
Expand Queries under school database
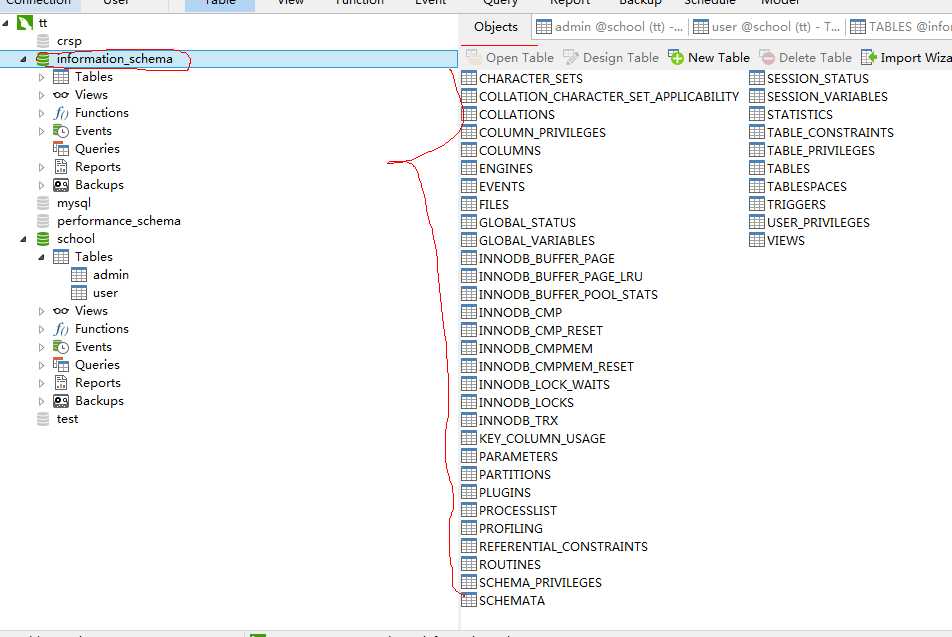point(41,365)
